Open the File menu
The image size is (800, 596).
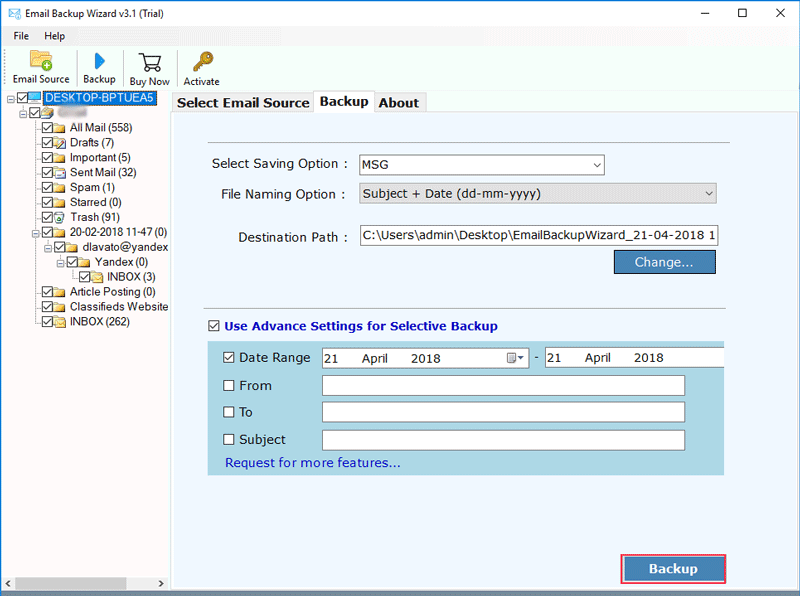tap(21, 36)
